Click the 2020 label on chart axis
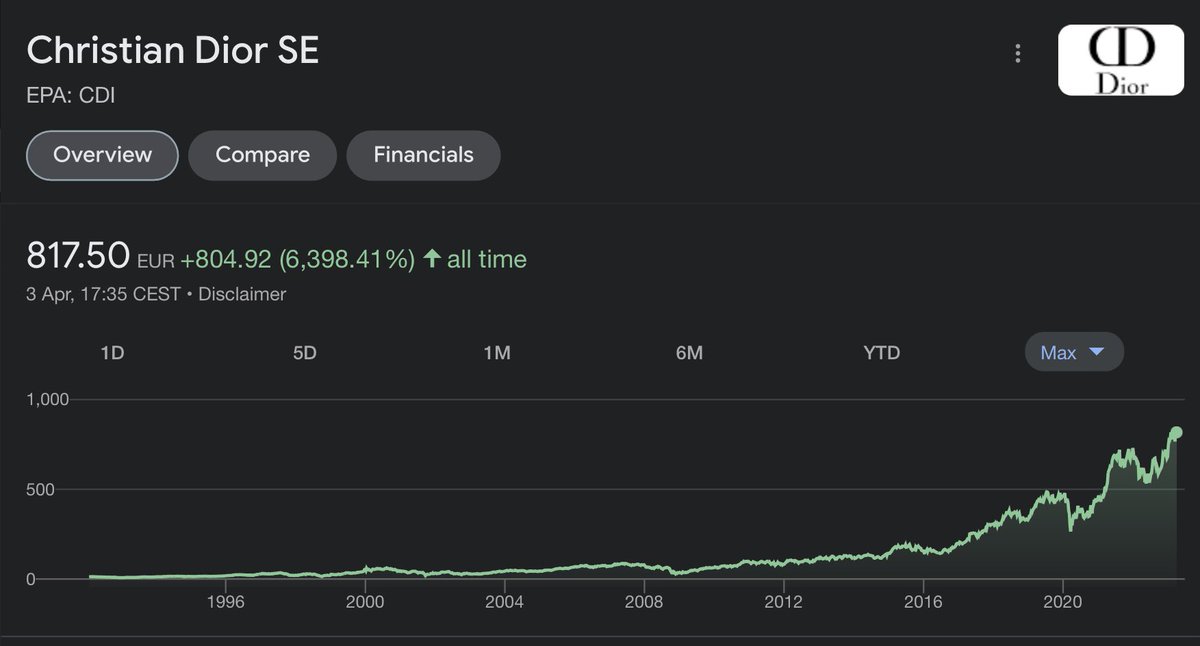Viewport: 1200px width, 646px height. pyautogui.click(x=1062, y=602)
